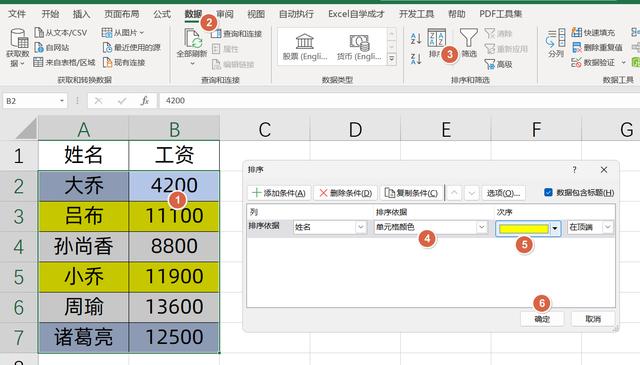Select row 4 header
640x365 pixels.
[19, 247]
